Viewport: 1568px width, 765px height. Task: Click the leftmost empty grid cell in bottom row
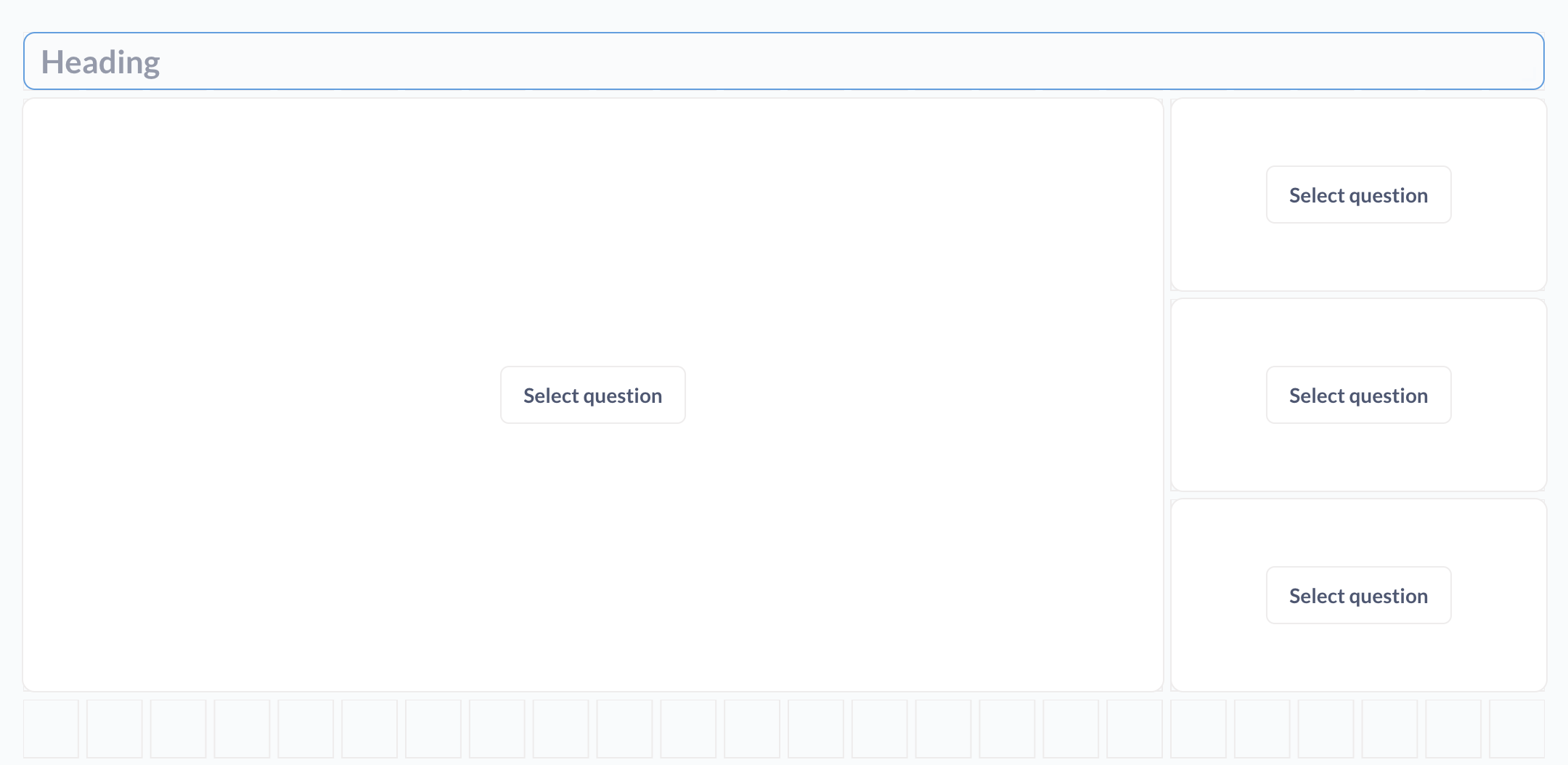coord(51,728)
